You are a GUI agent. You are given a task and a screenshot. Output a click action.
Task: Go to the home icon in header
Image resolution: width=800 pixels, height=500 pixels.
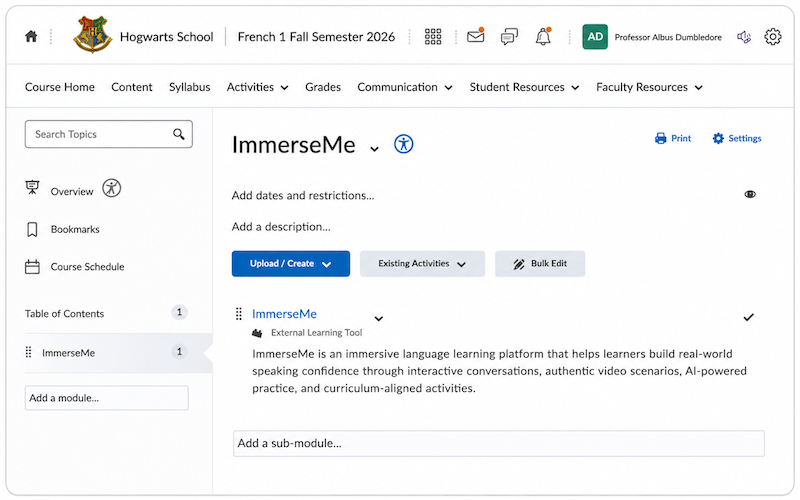coord(31,36)
